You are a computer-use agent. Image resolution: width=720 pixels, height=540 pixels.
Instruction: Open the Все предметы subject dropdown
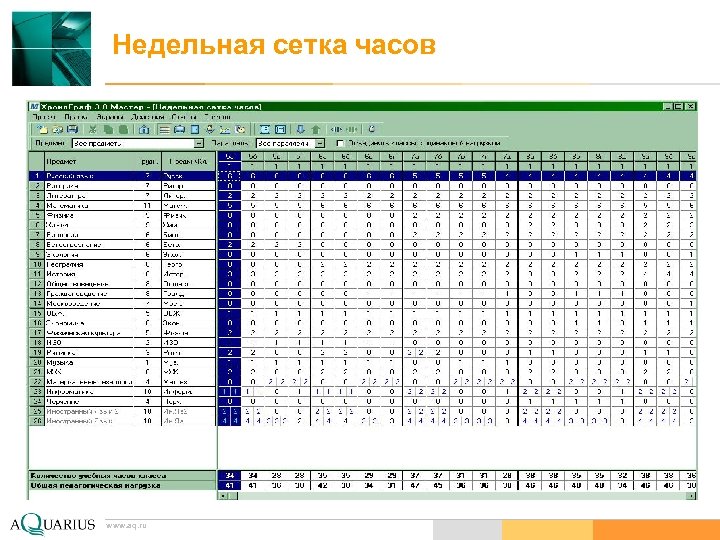(198, 144)
